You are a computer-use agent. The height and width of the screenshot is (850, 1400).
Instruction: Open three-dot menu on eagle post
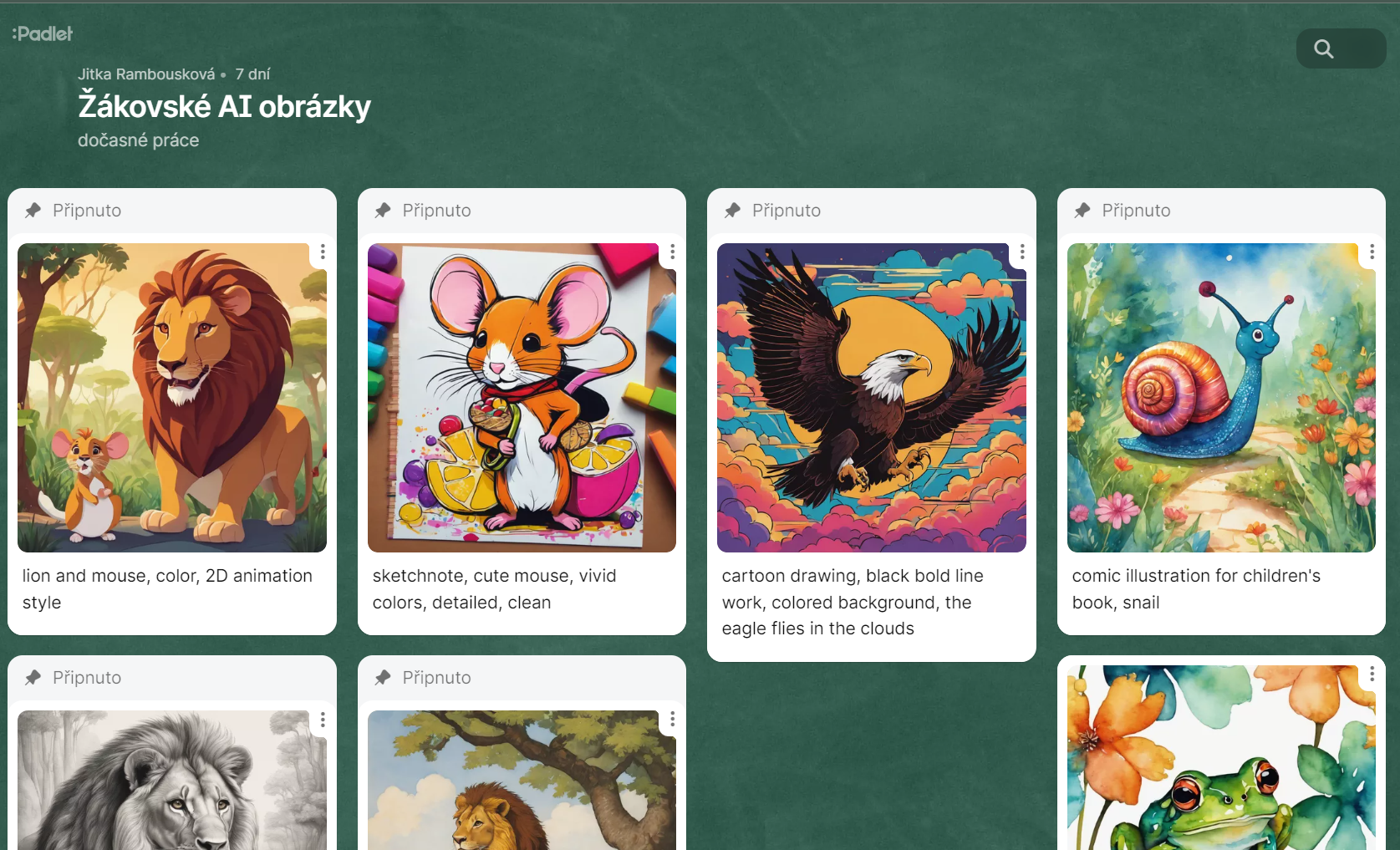[1022, 252]
